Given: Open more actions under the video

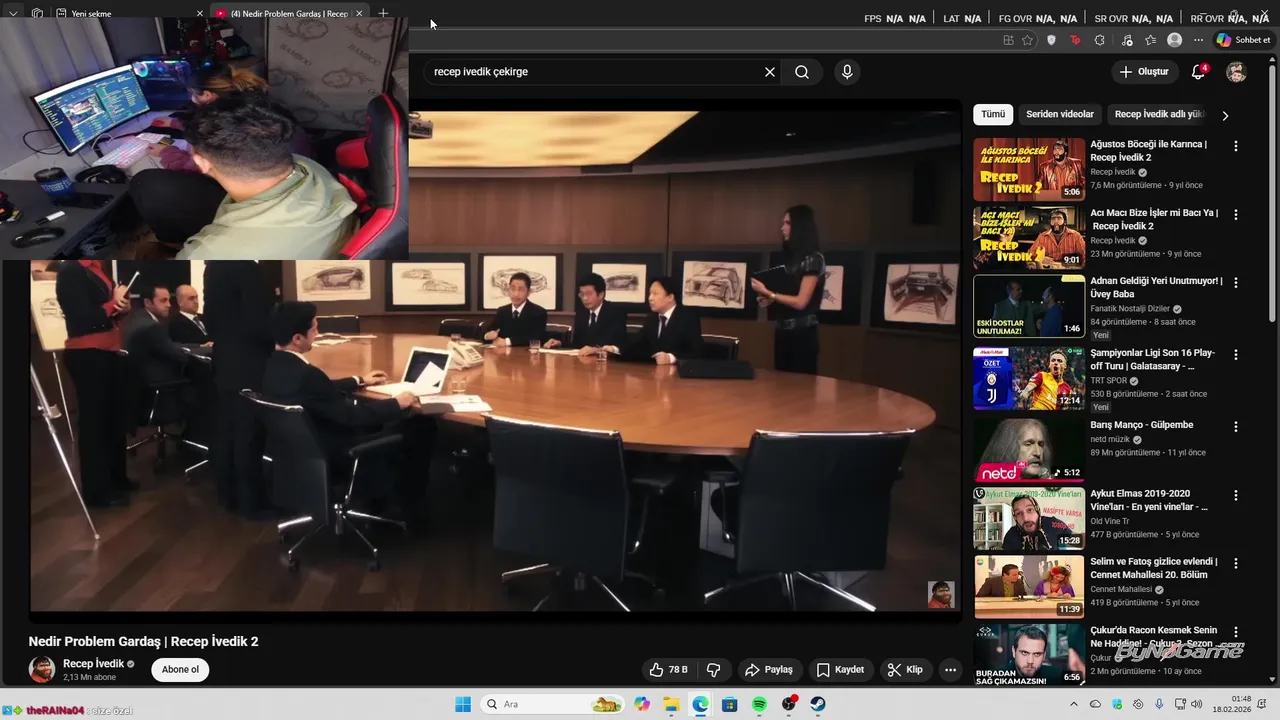Looking at the screenshot, I should click(x=950, y=670).
